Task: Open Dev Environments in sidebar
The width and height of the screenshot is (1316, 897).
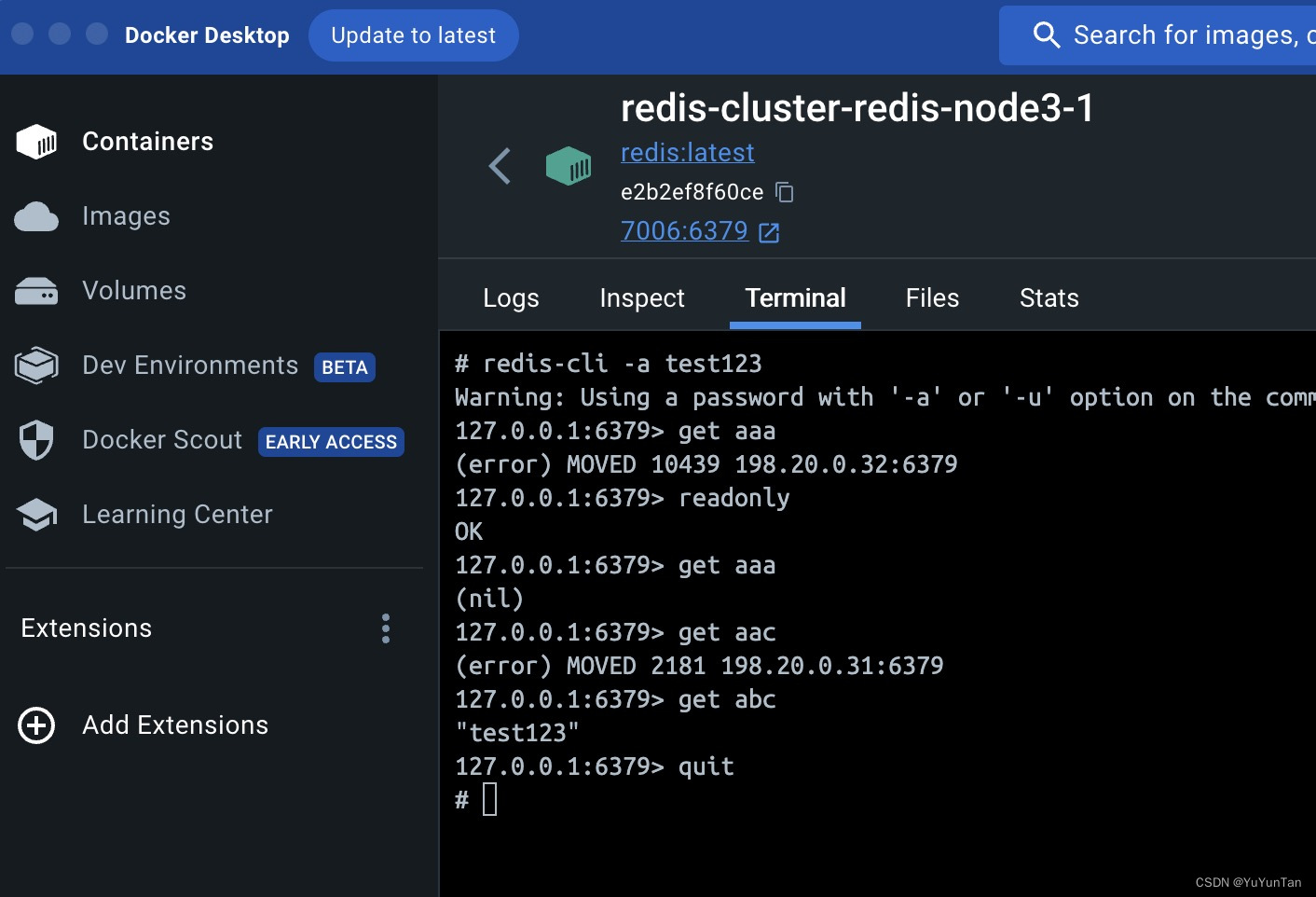Action: click(190, 366)
